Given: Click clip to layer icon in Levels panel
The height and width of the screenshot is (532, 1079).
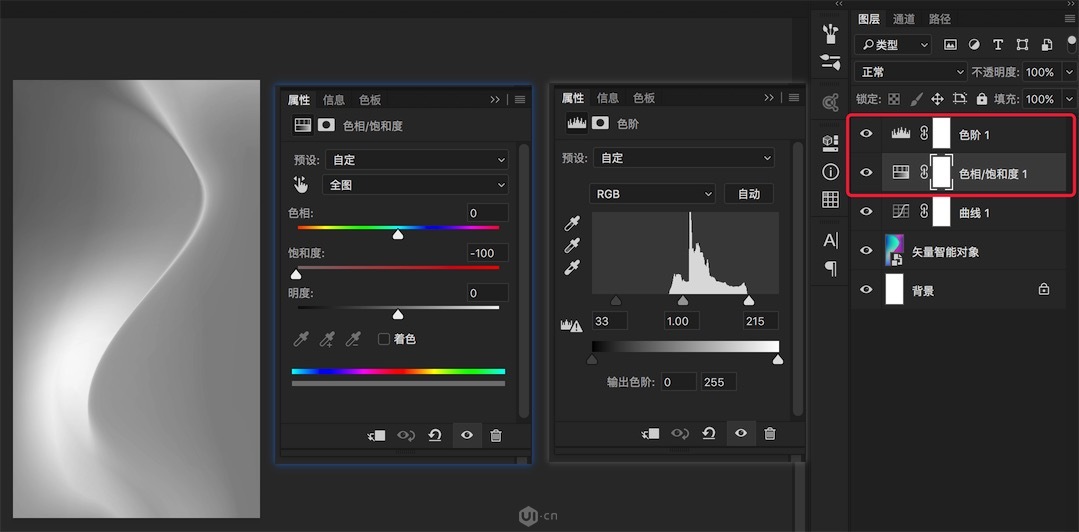Looking at the screenshot, I should (x=650, y=433).
